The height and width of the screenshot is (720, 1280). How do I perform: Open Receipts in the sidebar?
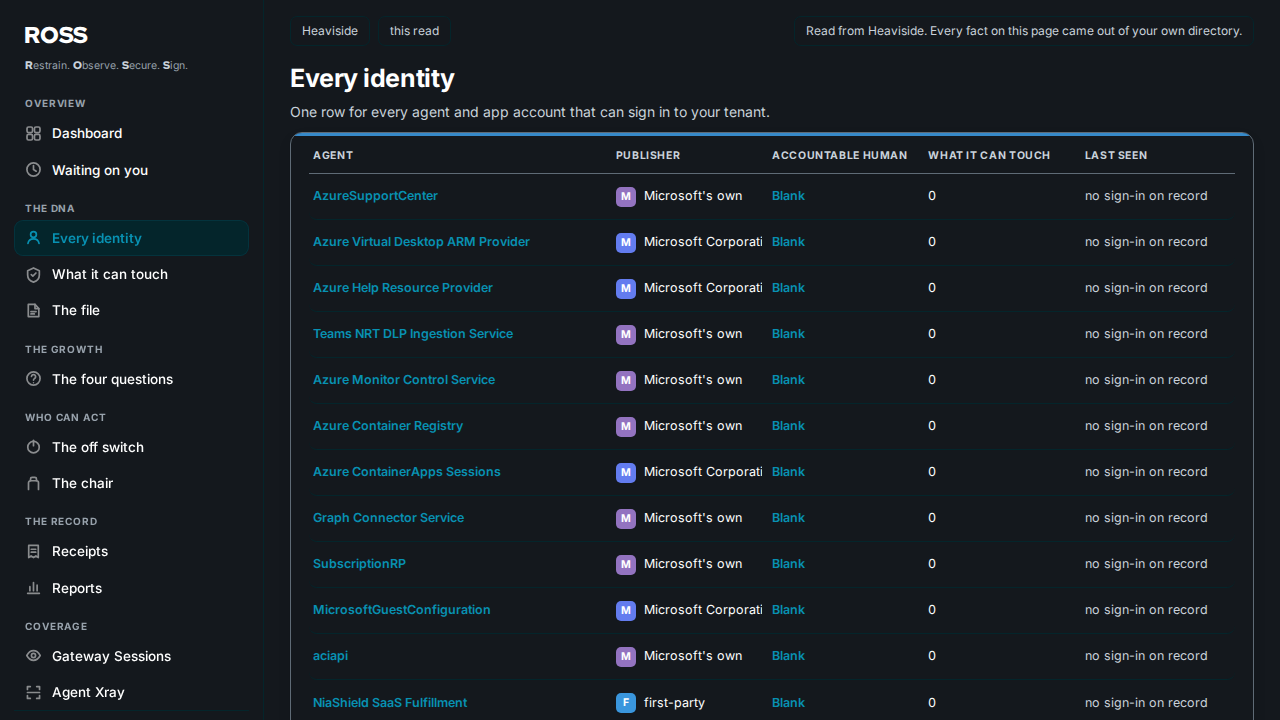(131, 551)
